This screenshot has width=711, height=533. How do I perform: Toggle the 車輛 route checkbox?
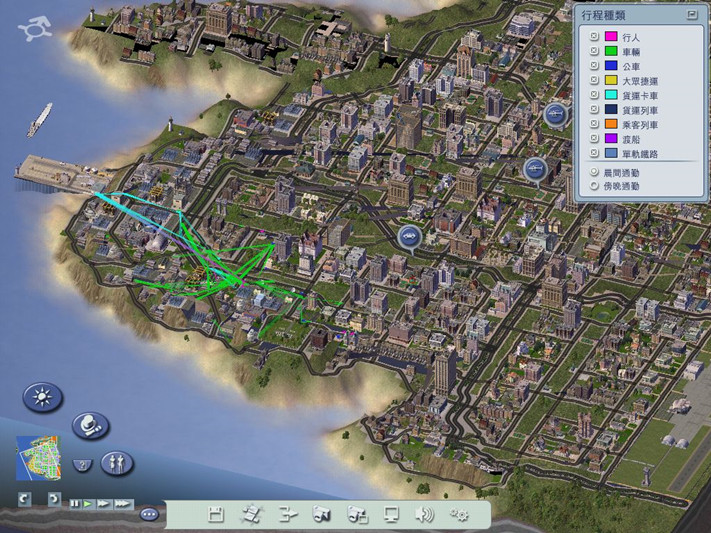click(x=594, y=51)
